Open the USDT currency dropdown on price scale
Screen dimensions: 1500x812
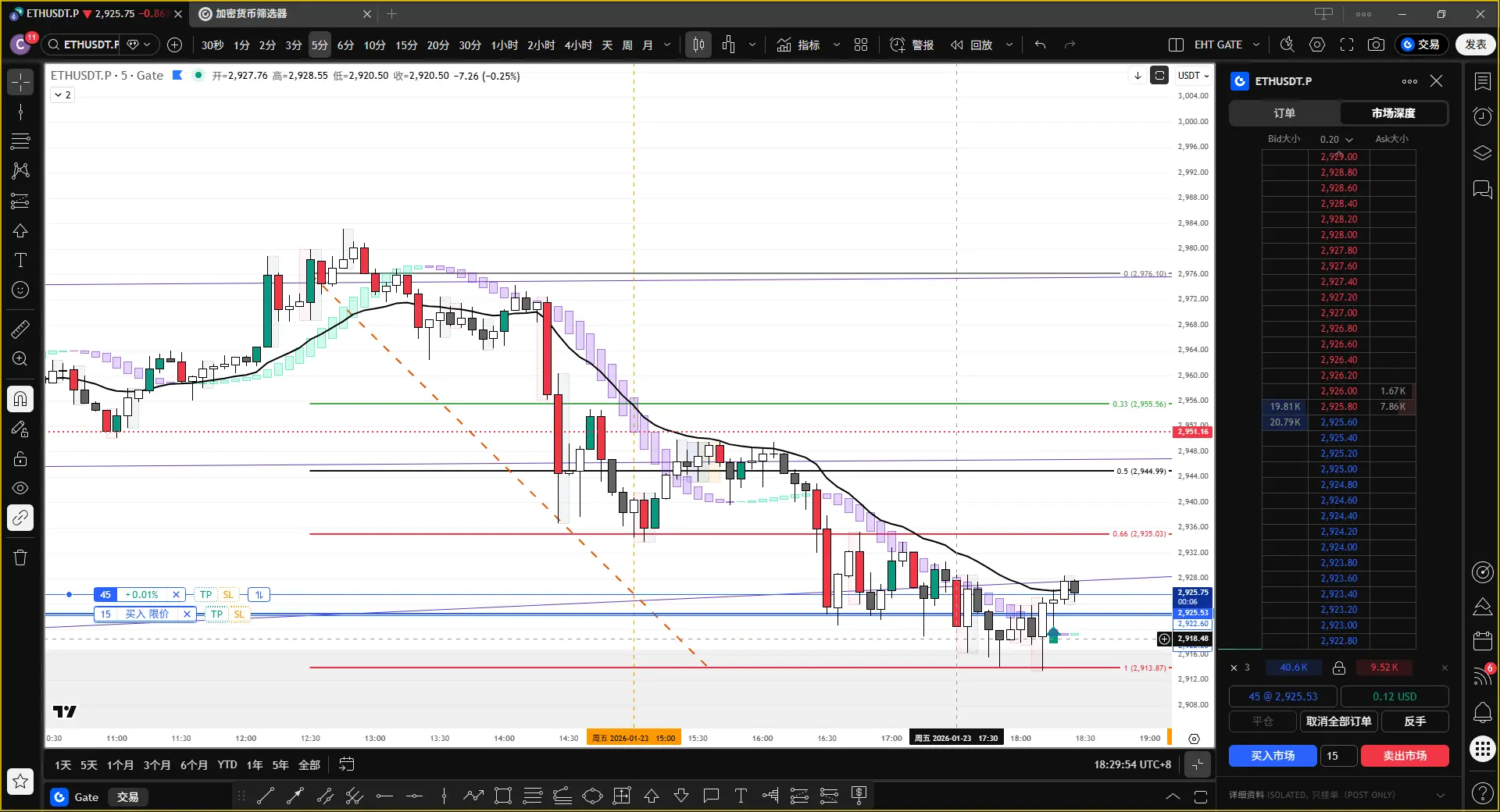pos(1193,76)
